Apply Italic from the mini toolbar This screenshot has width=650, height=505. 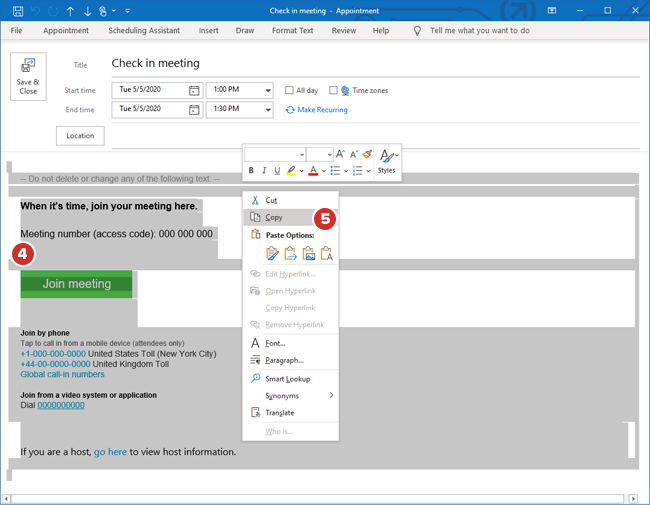[x=264, y=171]
